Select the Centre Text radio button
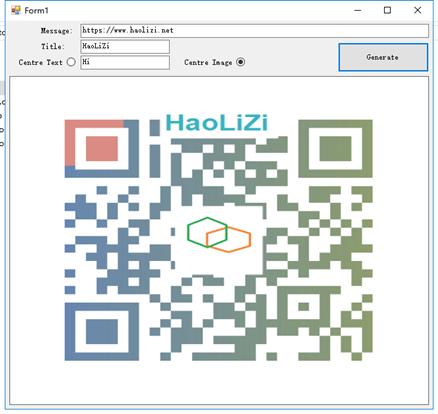The width and height of the screenshot is (438, 414). (71, 62)
